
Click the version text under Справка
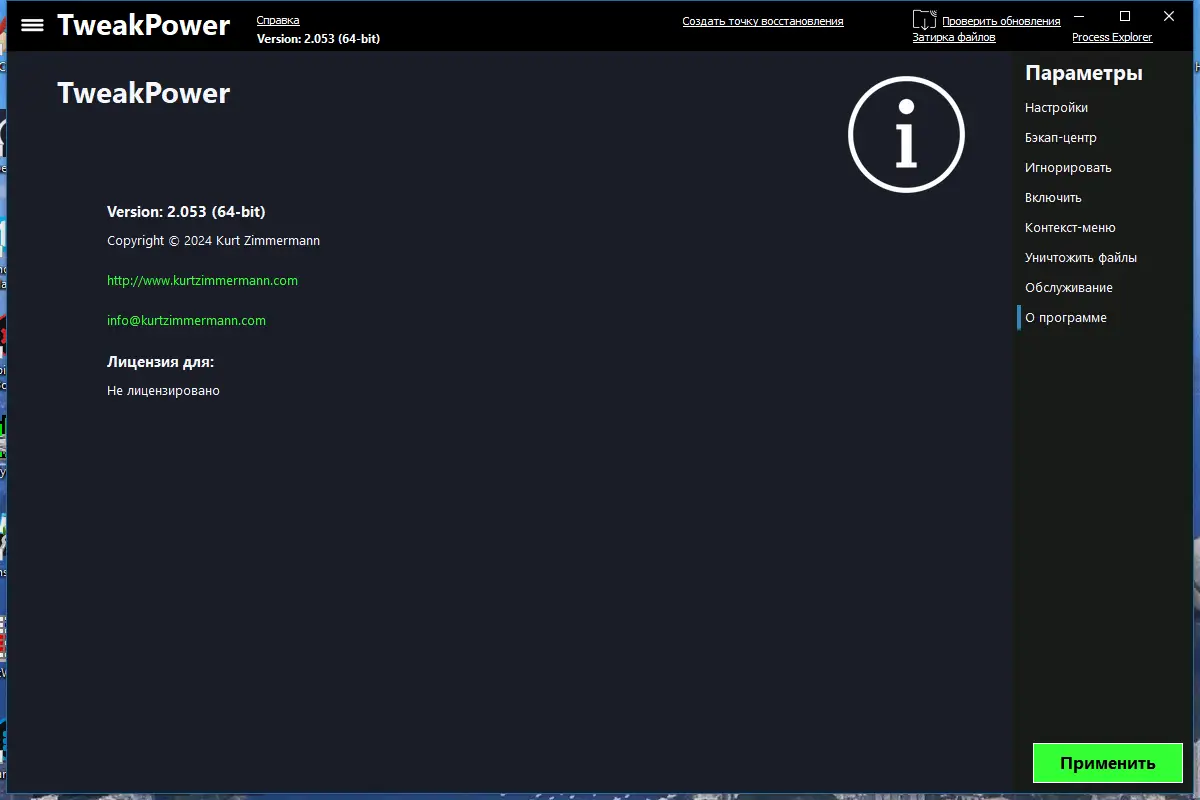click(x=318, y=39)
